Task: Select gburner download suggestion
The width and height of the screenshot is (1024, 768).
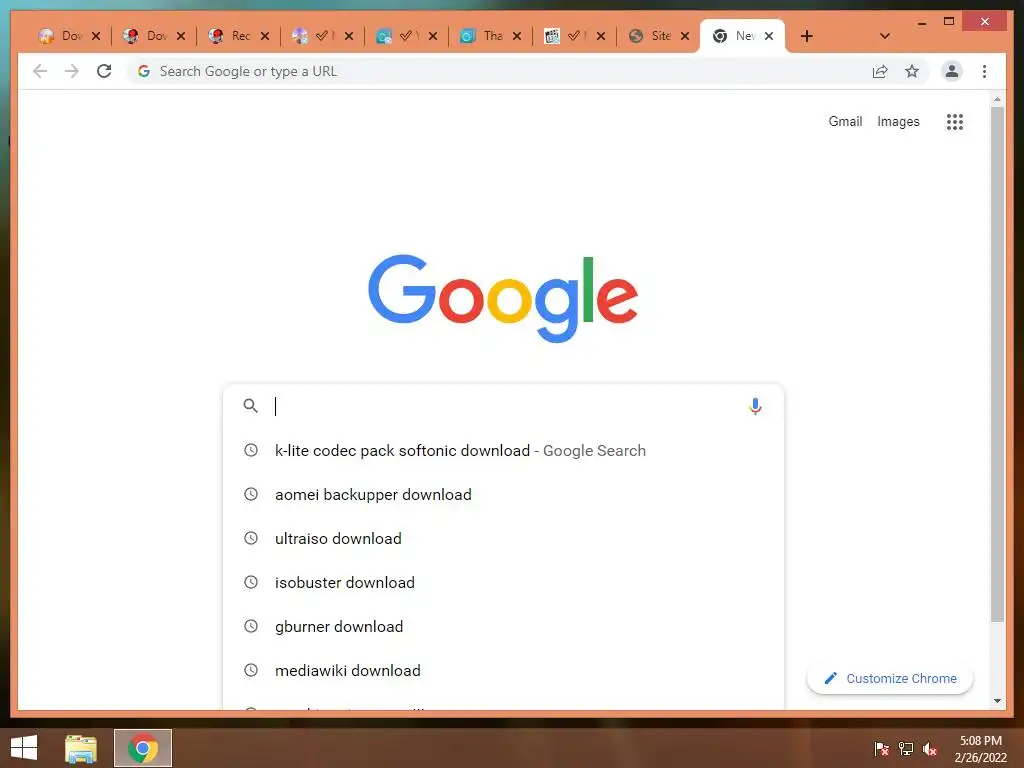Action: coord(503,626)
